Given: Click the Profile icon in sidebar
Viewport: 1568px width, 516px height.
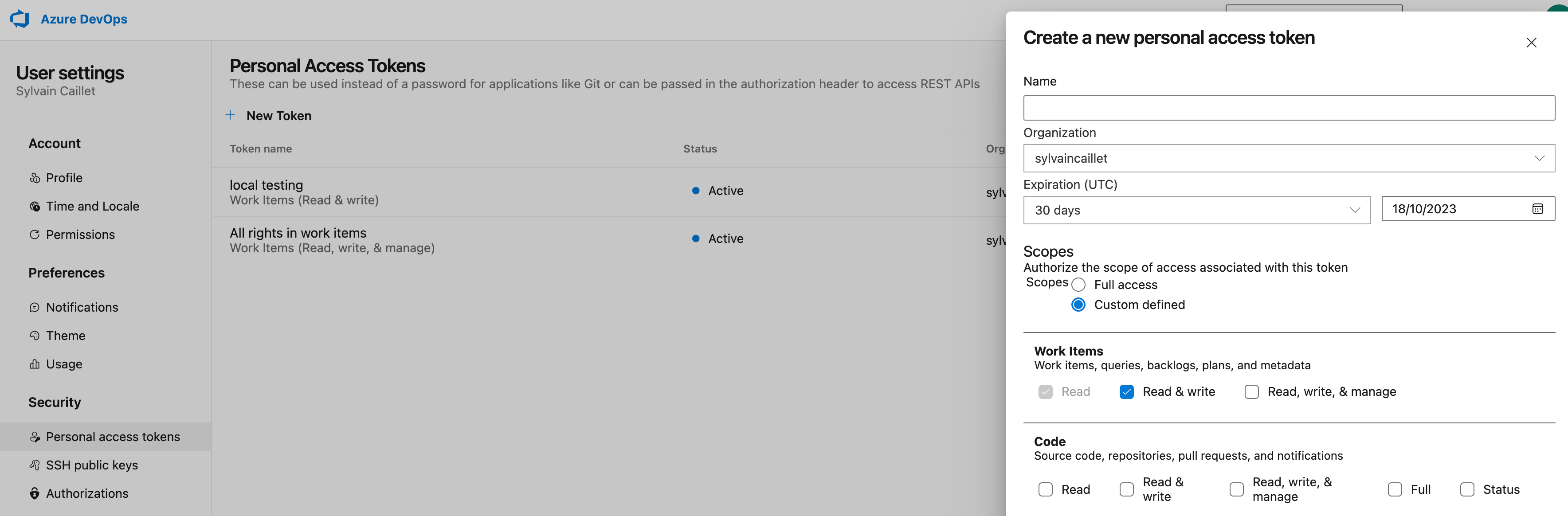Looking at the screenshot, I should tap(35, 178).
